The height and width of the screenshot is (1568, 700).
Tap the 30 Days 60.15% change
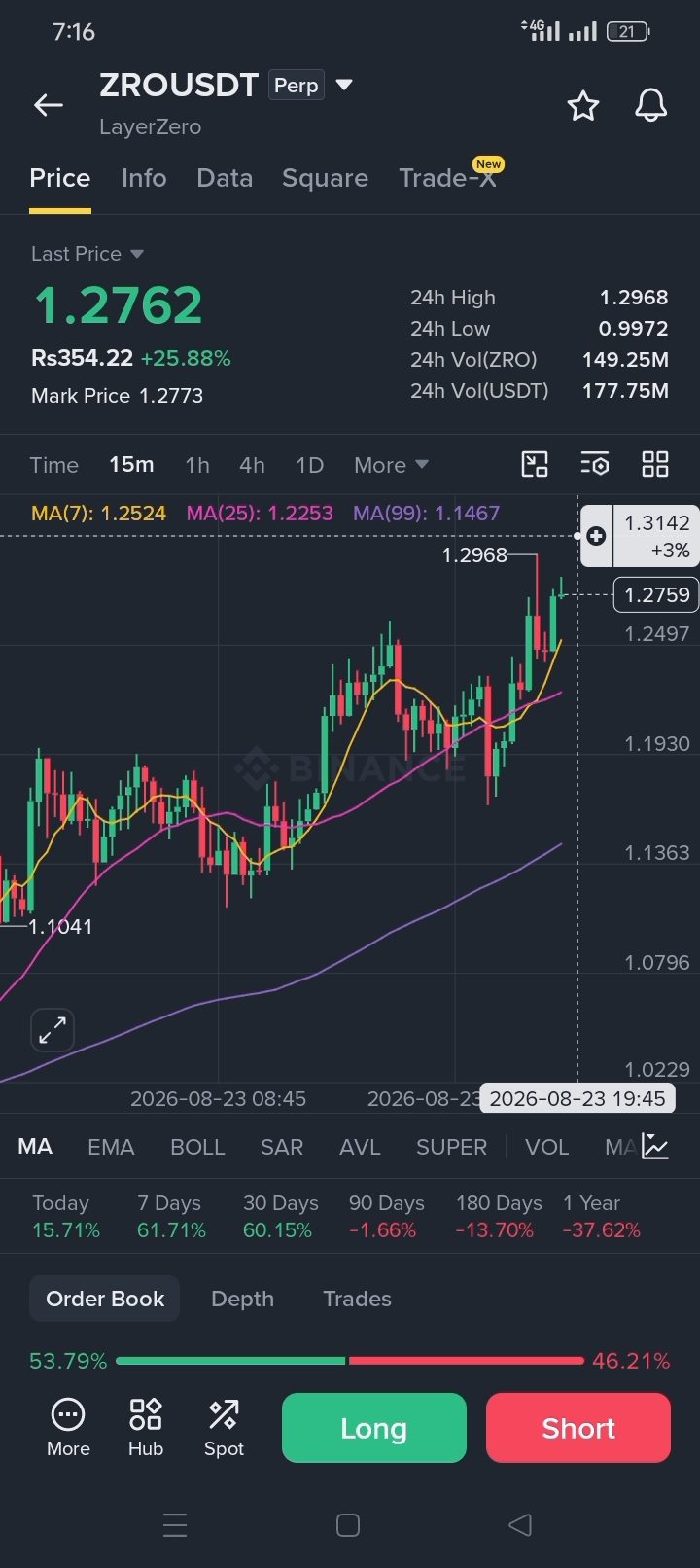280,1217
